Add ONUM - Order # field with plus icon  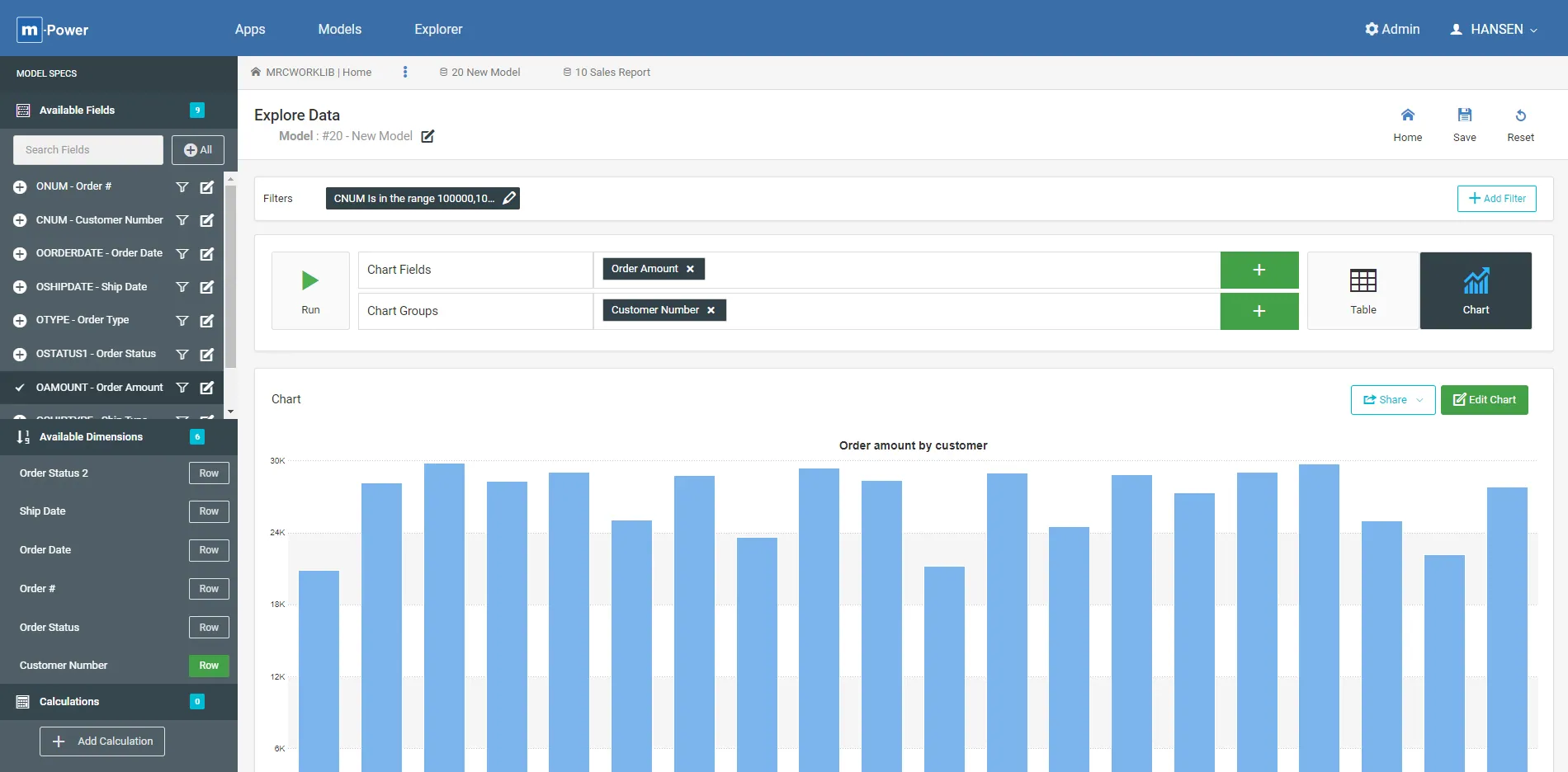coord(20,187)
